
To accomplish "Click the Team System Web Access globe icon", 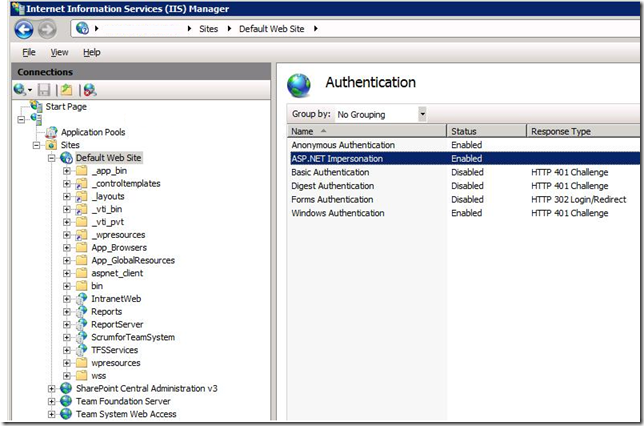I will (66, 414).
